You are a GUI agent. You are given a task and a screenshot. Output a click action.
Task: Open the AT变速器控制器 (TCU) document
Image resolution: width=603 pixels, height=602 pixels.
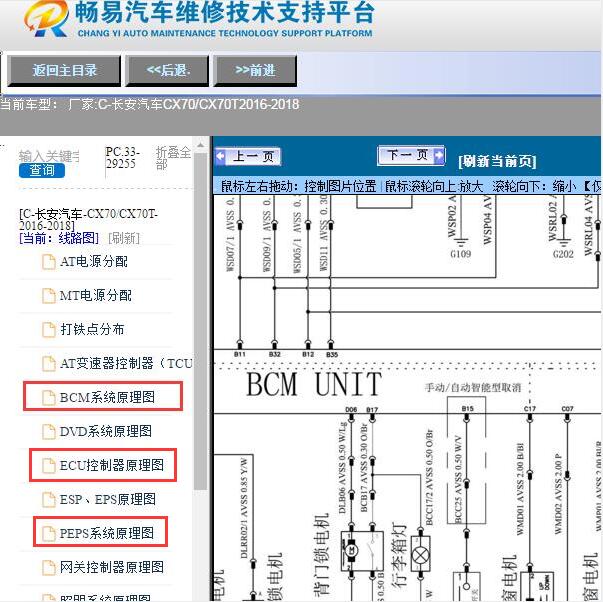[x=126, y=363]
